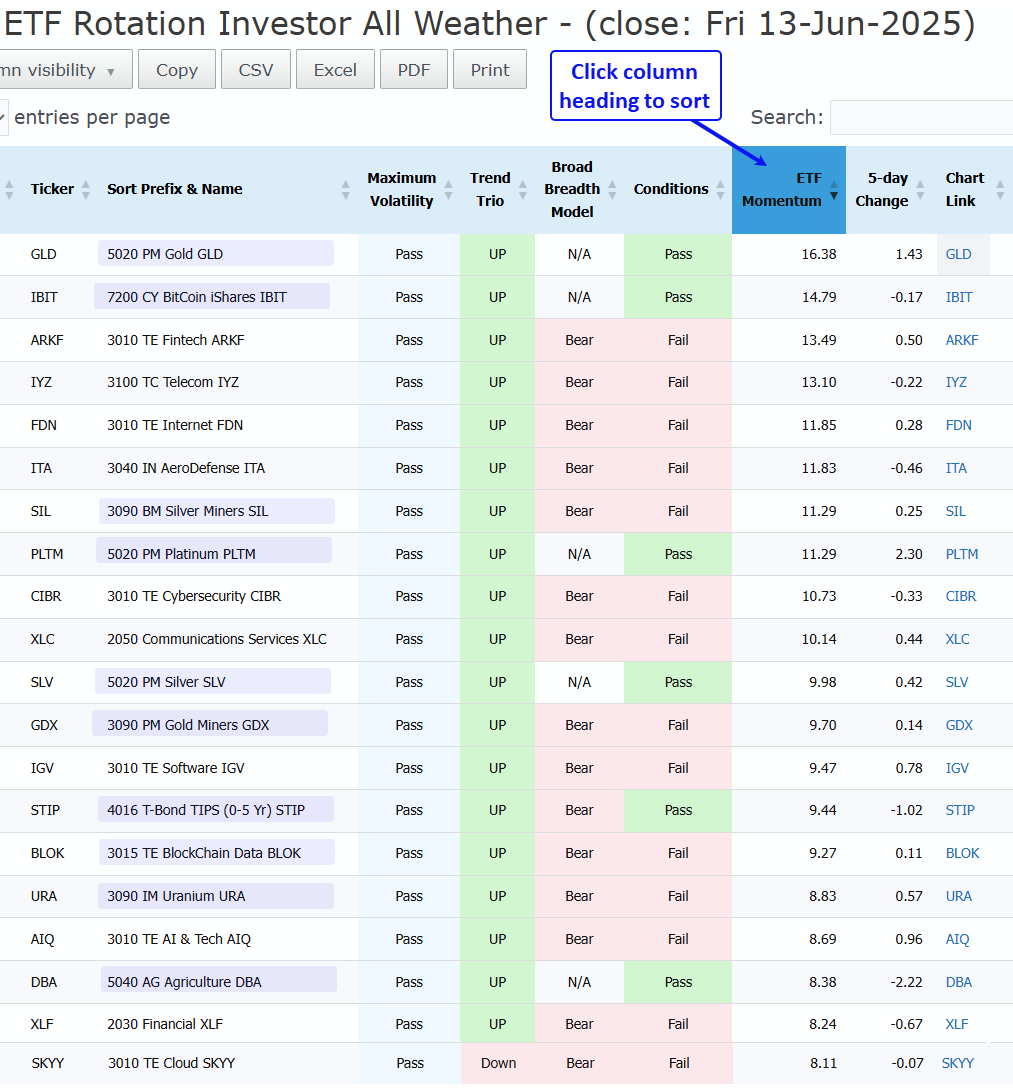
Task: Sort by Conditions column sort arrows
Action: click(720, 189)
